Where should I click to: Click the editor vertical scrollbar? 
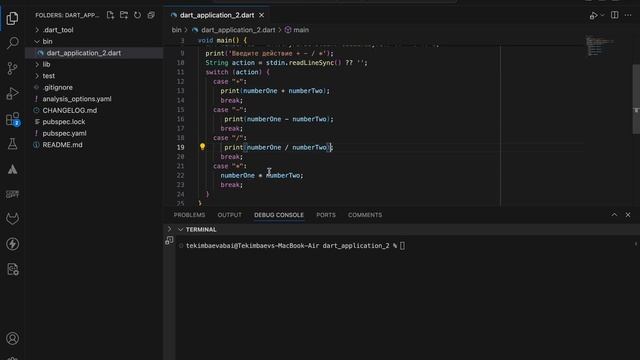[636, 98]
